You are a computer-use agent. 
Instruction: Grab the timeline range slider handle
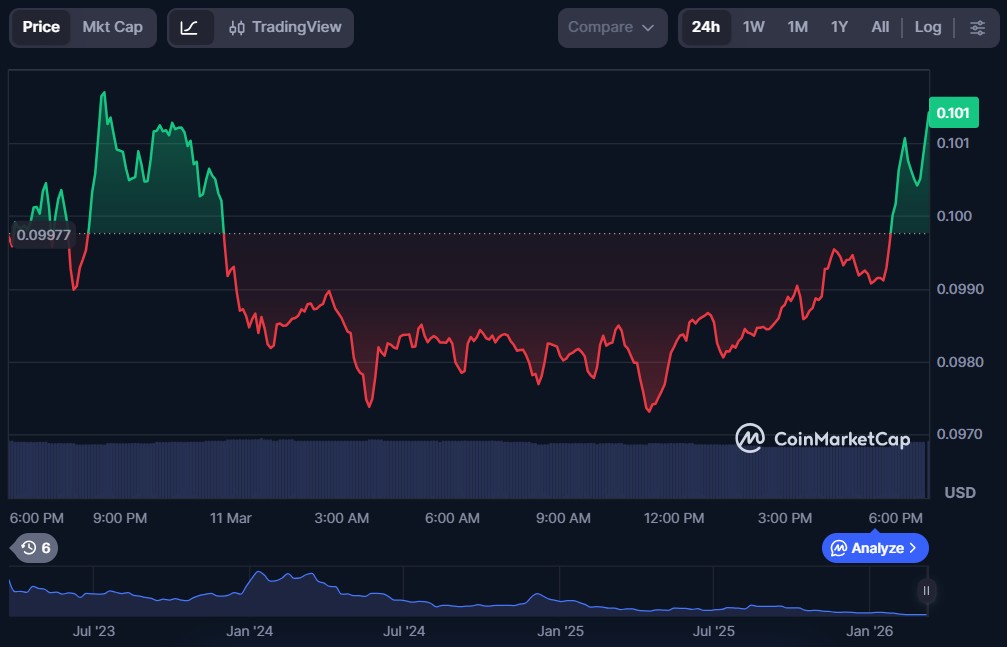(926, 591)
